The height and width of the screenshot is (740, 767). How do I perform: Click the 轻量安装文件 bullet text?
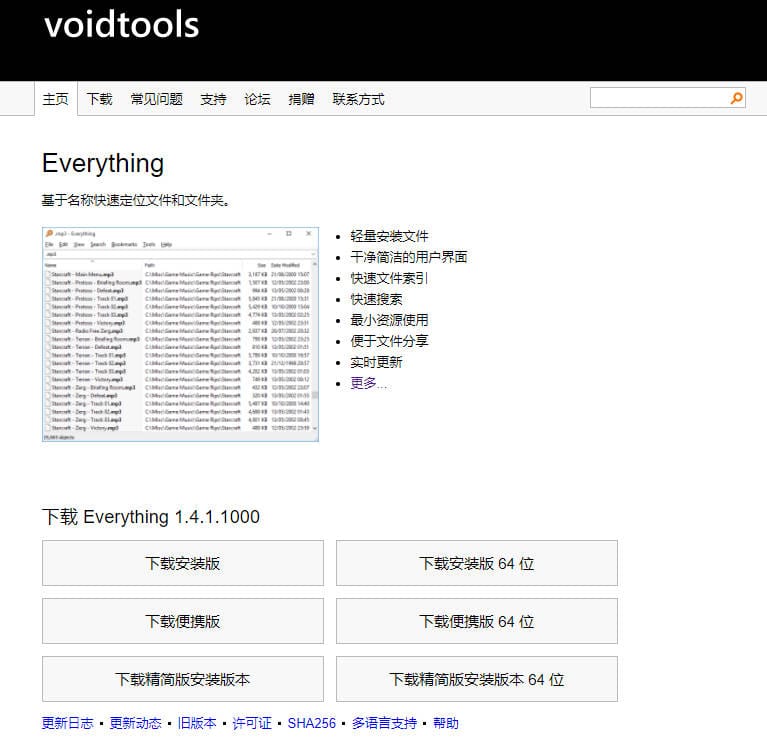click(x=389, y=236)
